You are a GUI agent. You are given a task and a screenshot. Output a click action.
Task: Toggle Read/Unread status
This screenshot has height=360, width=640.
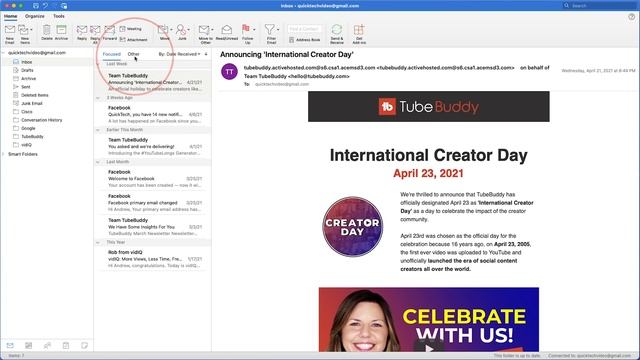pos(227,32)
